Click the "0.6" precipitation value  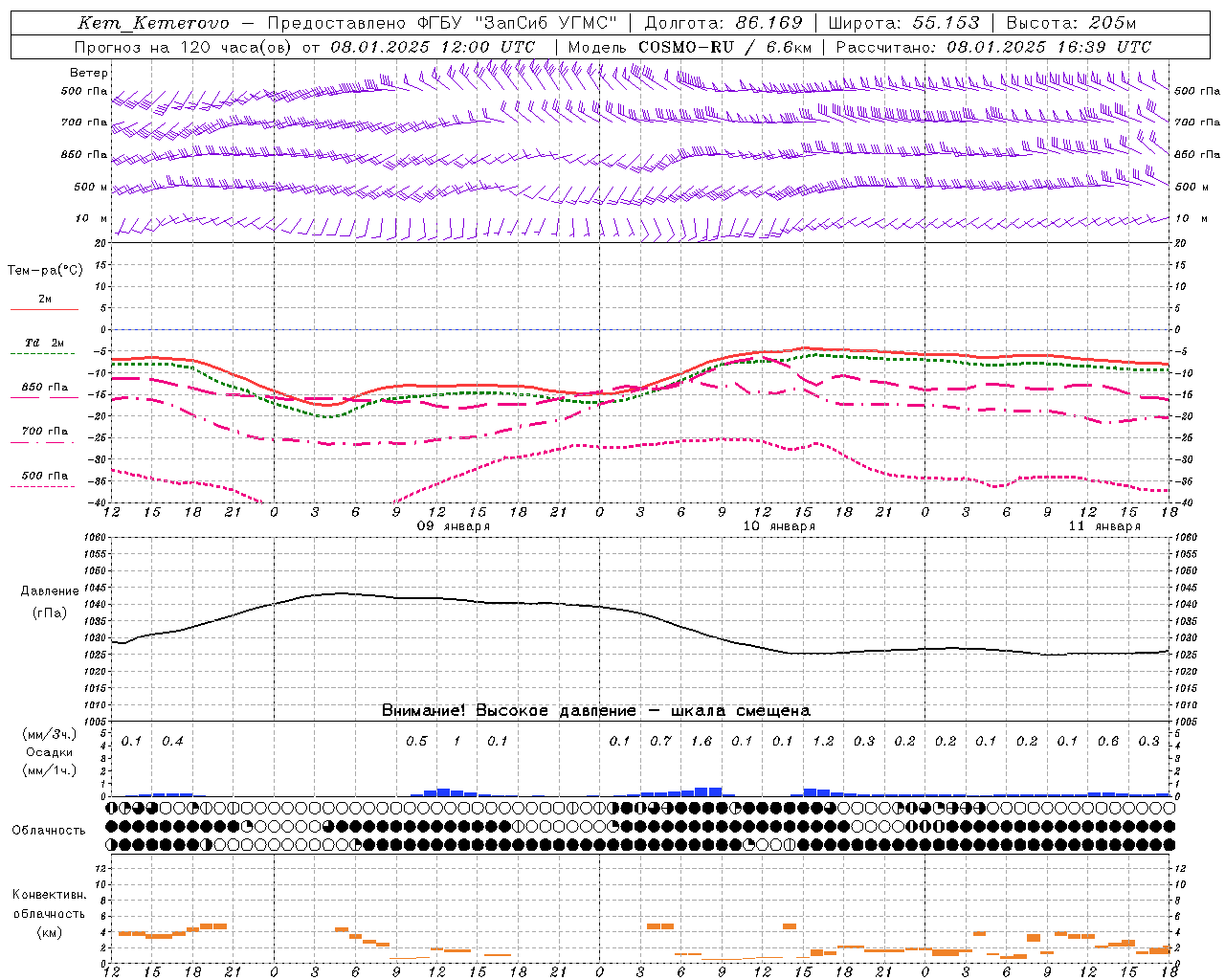(1108, 742)
